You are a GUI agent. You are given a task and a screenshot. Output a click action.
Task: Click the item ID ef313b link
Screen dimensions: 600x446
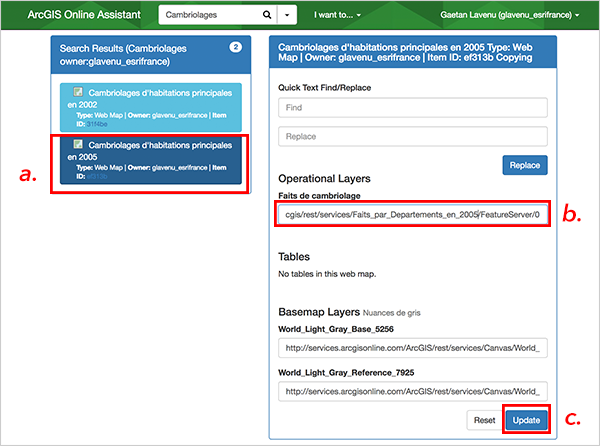pos(97,176)
